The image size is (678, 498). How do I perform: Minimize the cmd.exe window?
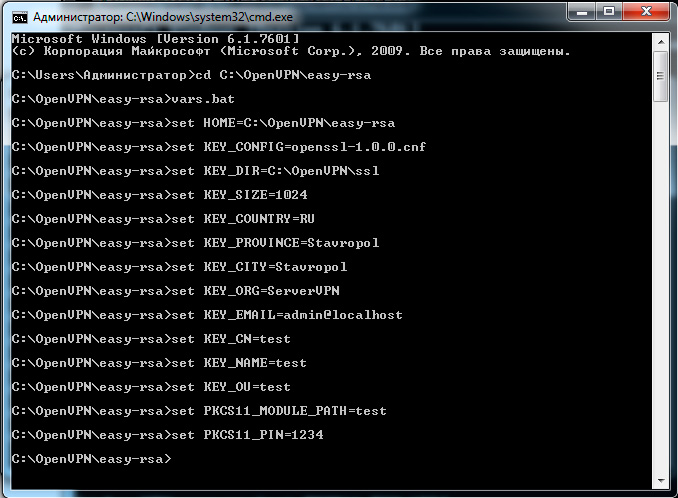click(582, 12)
